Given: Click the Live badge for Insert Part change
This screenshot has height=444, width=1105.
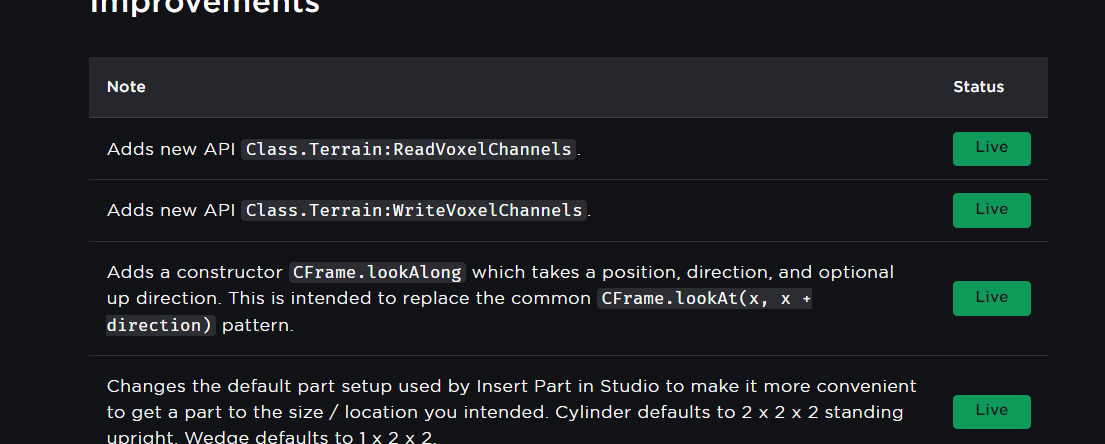Looking at the screenshot, I should (x=991, y=411).
